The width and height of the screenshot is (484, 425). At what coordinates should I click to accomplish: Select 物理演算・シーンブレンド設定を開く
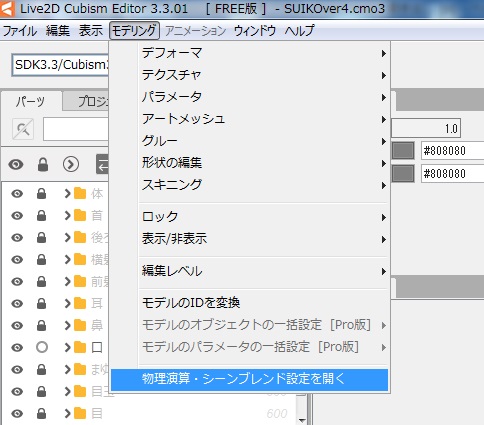click(x=249, y=380)
